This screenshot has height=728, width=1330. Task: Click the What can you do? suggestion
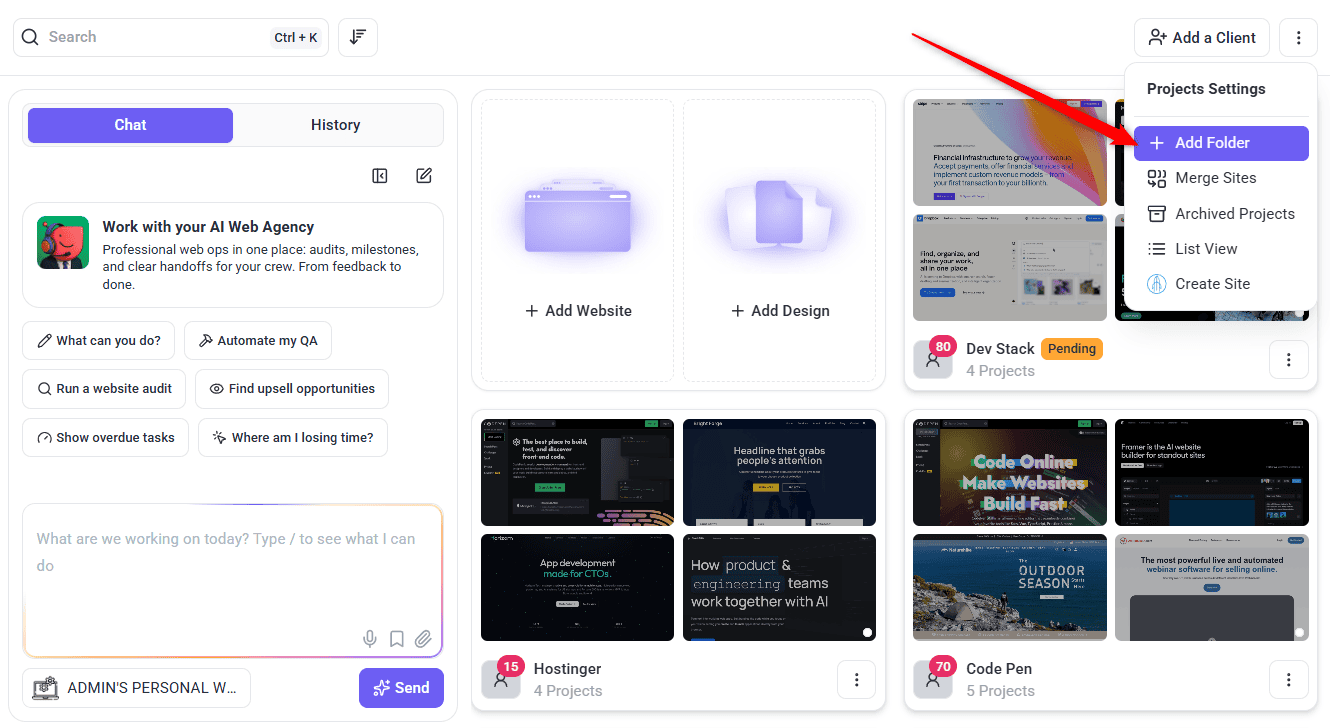point(99,341)
